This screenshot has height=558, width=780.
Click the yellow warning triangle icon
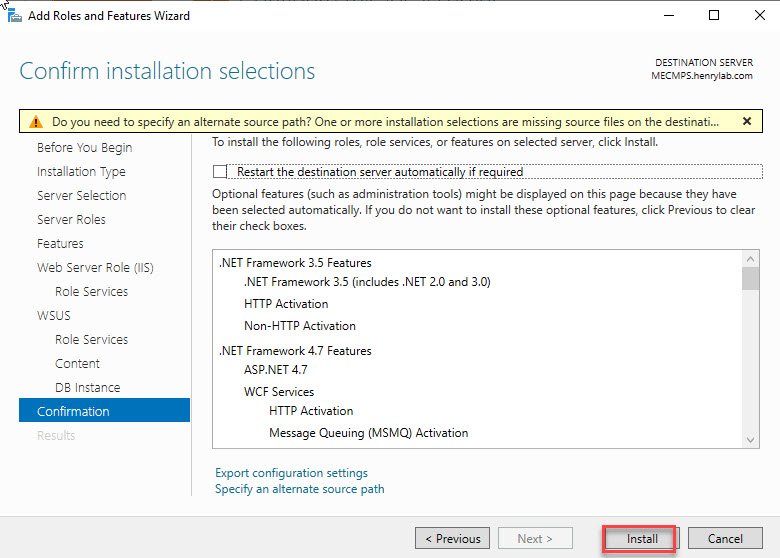(36, 122)
